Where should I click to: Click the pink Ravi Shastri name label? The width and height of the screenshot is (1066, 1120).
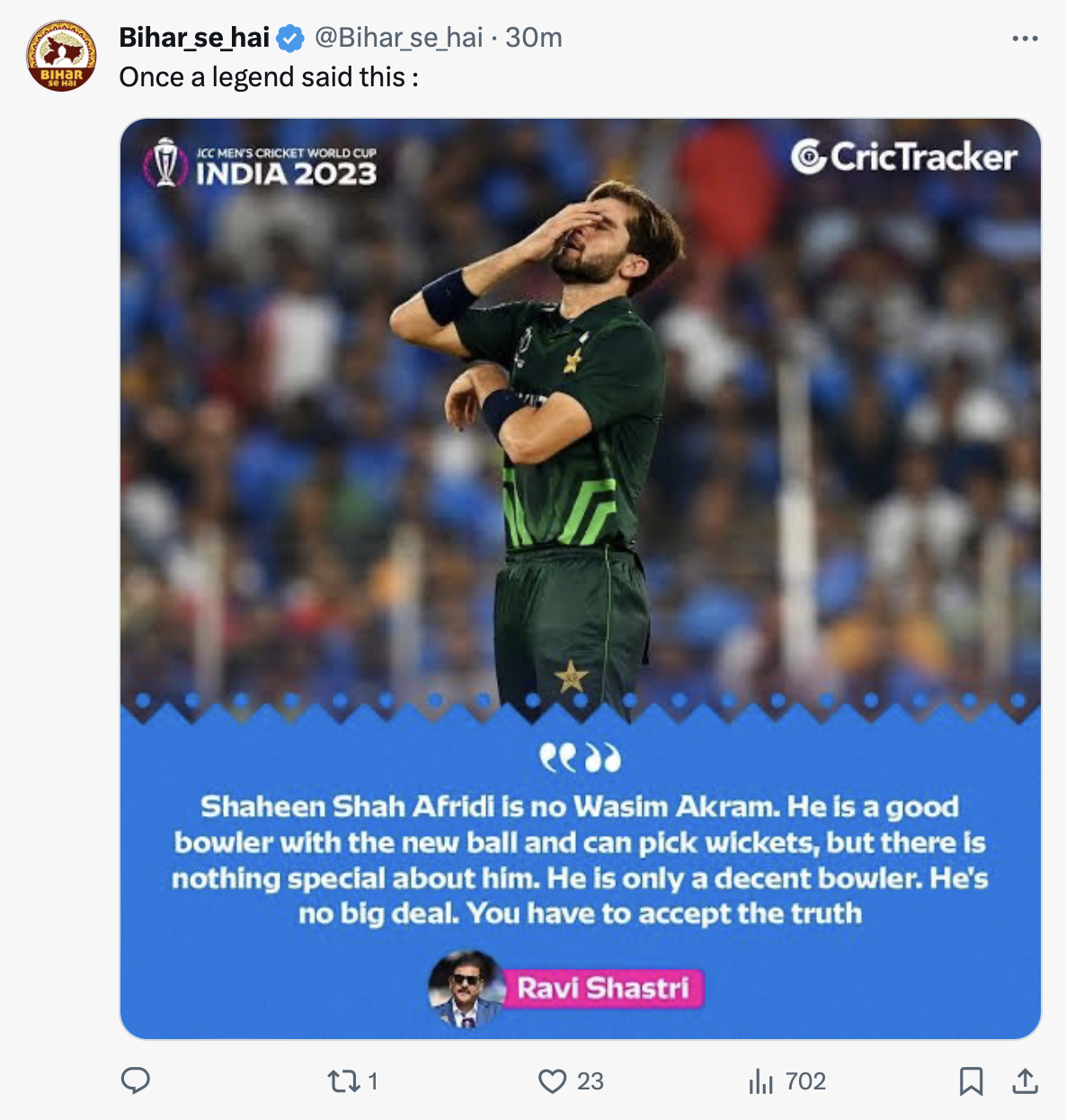(x=602, y=988)
